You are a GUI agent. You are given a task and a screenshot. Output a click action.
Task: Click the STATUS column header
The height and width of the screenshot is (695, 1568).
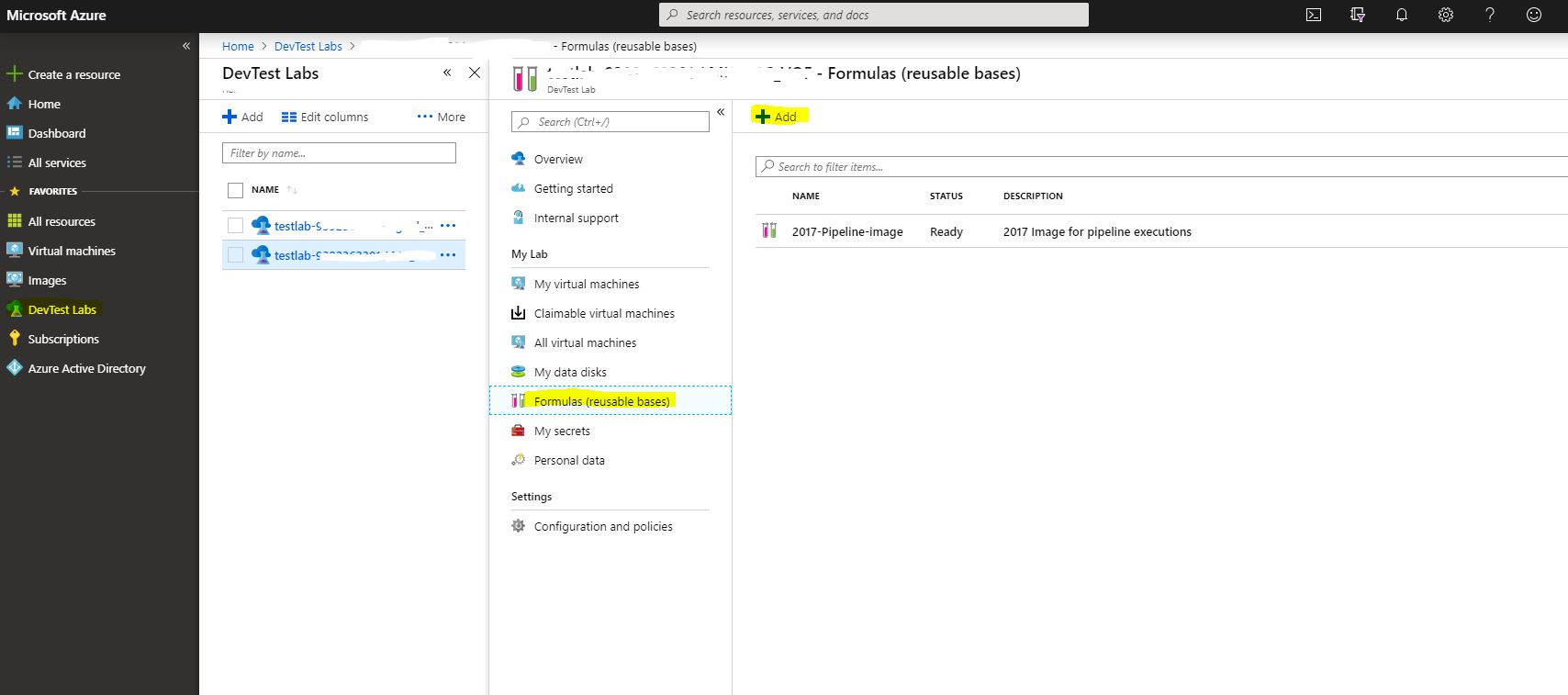click(946, 196)
